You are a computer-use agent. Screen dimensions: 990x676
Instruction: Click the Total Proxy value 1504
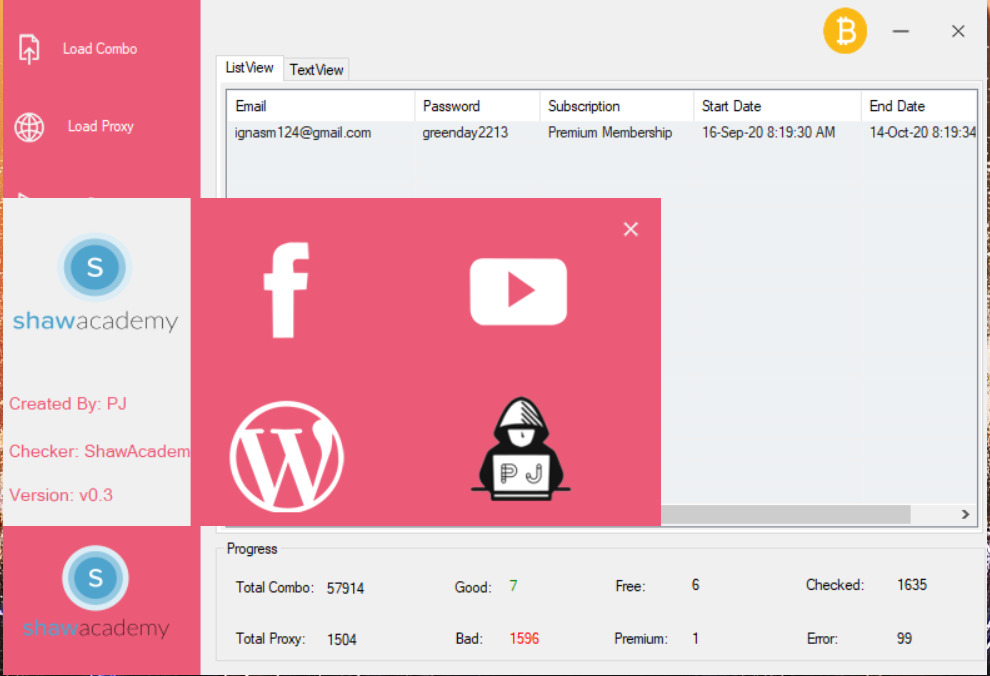[x=342, y=639]
